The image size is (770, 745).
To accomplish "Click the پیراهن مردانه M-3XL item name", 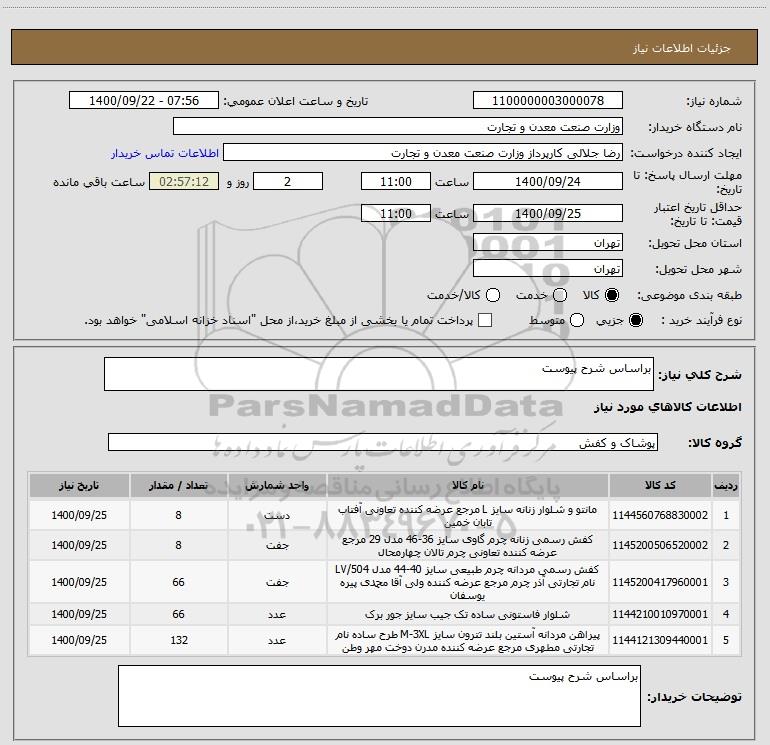I will click(x=468, y=641).
